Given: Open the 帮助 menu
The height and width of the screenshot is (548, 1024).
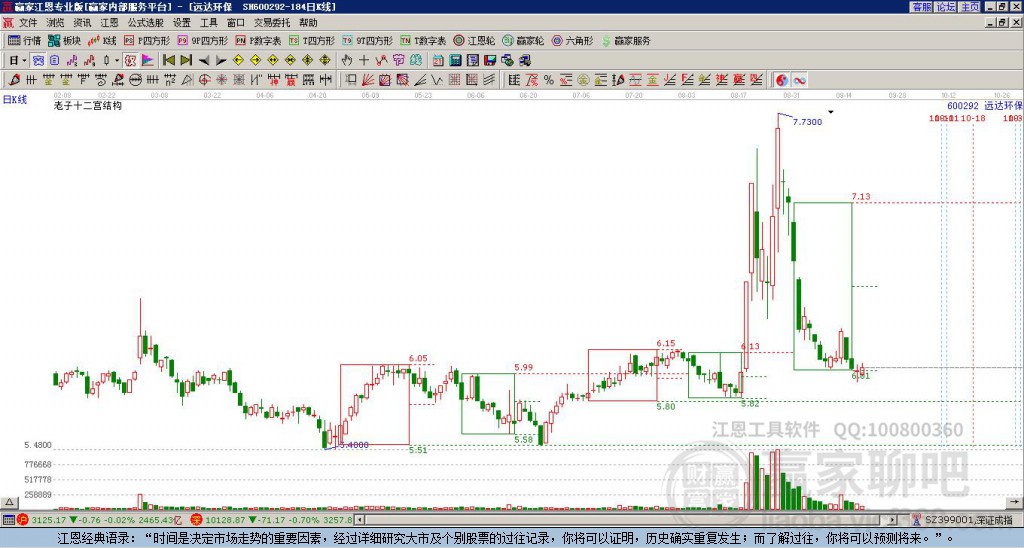Looking at the screenshot, I should [x=308, y=23].
